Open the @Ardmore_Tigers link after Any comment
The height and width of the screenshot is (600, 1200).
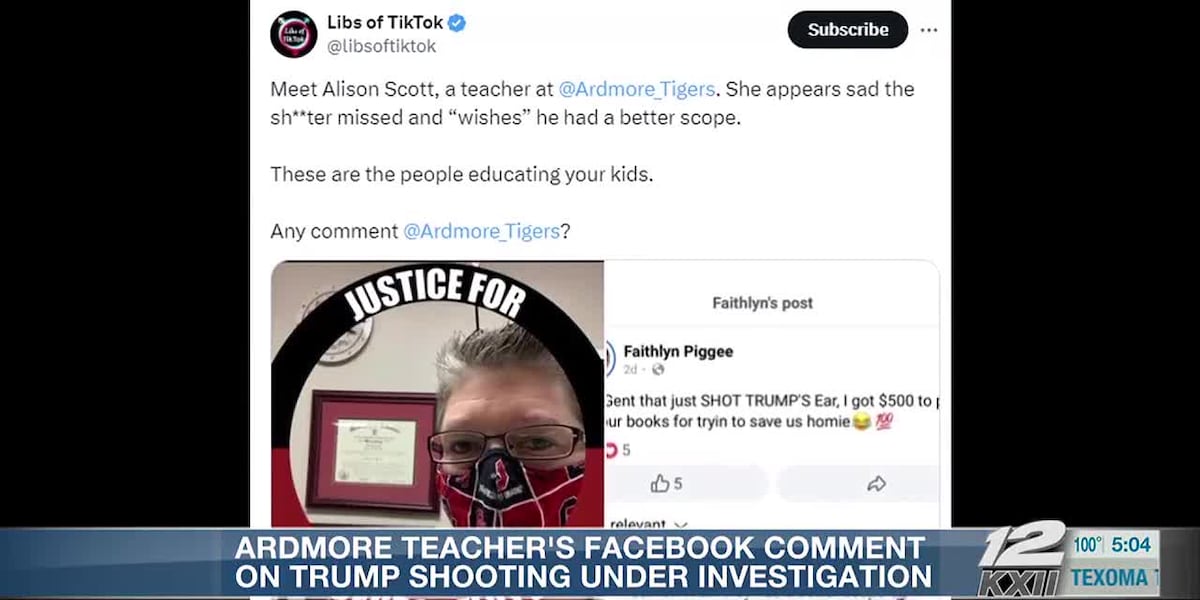coord(481,231)
